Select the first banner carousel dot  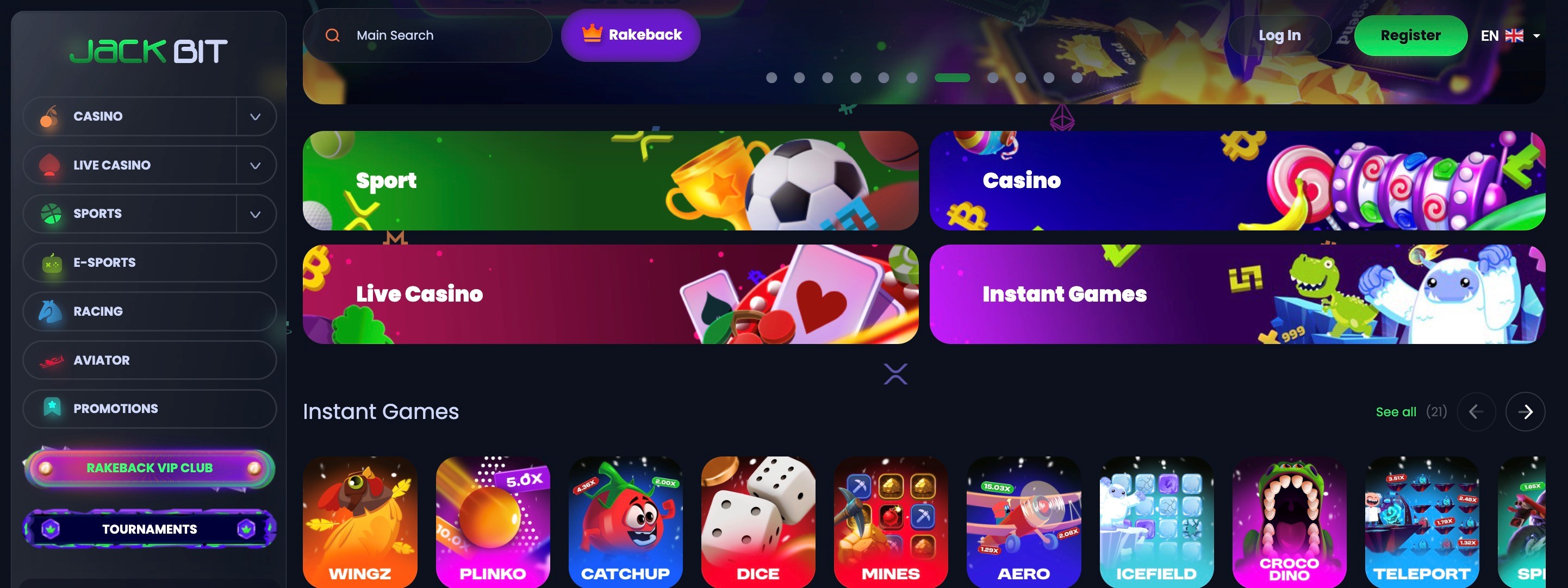coord(771,78)
